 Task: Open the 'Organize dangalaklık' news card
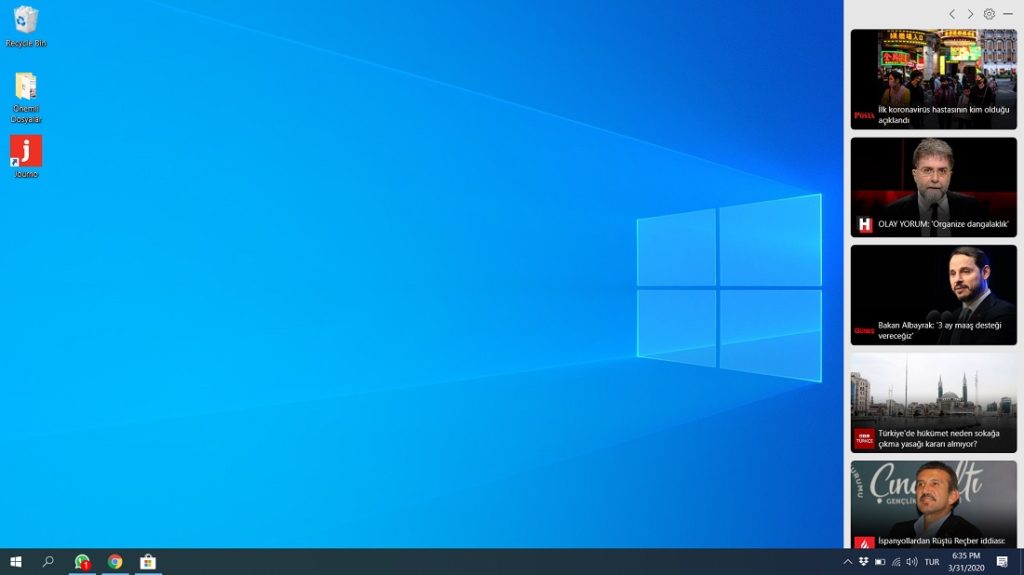coord(933,187)
